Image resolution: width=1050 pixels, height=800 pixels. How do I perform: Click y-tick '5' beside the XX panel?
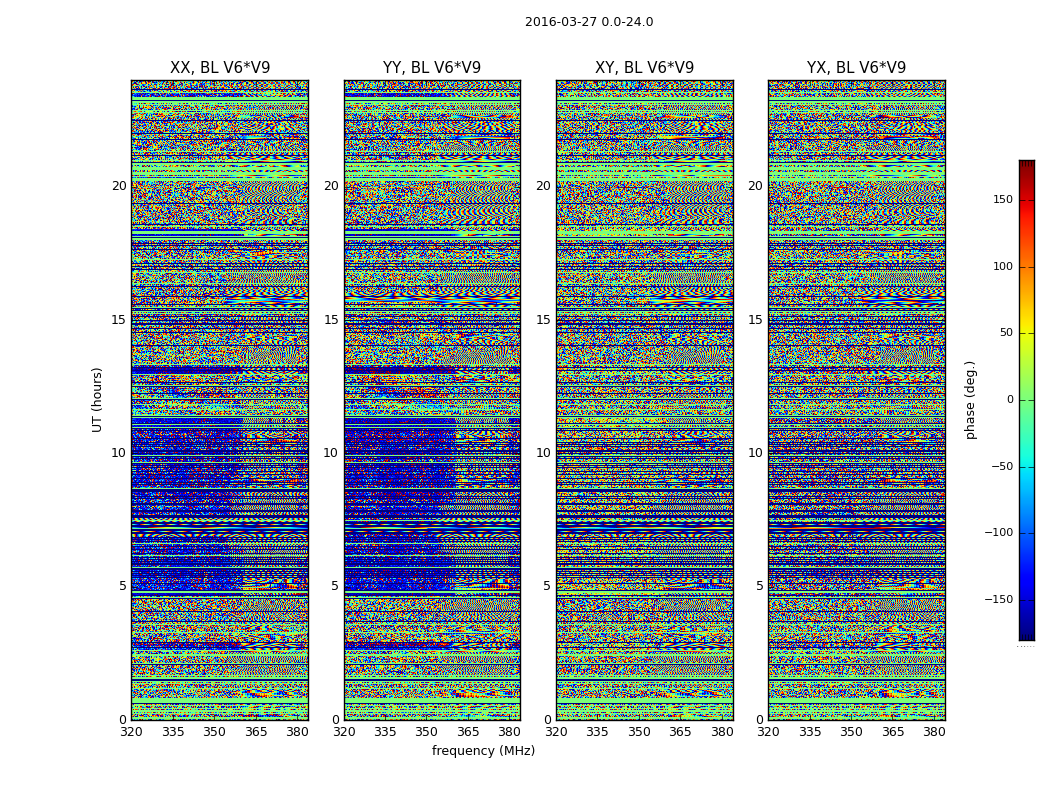123,586
